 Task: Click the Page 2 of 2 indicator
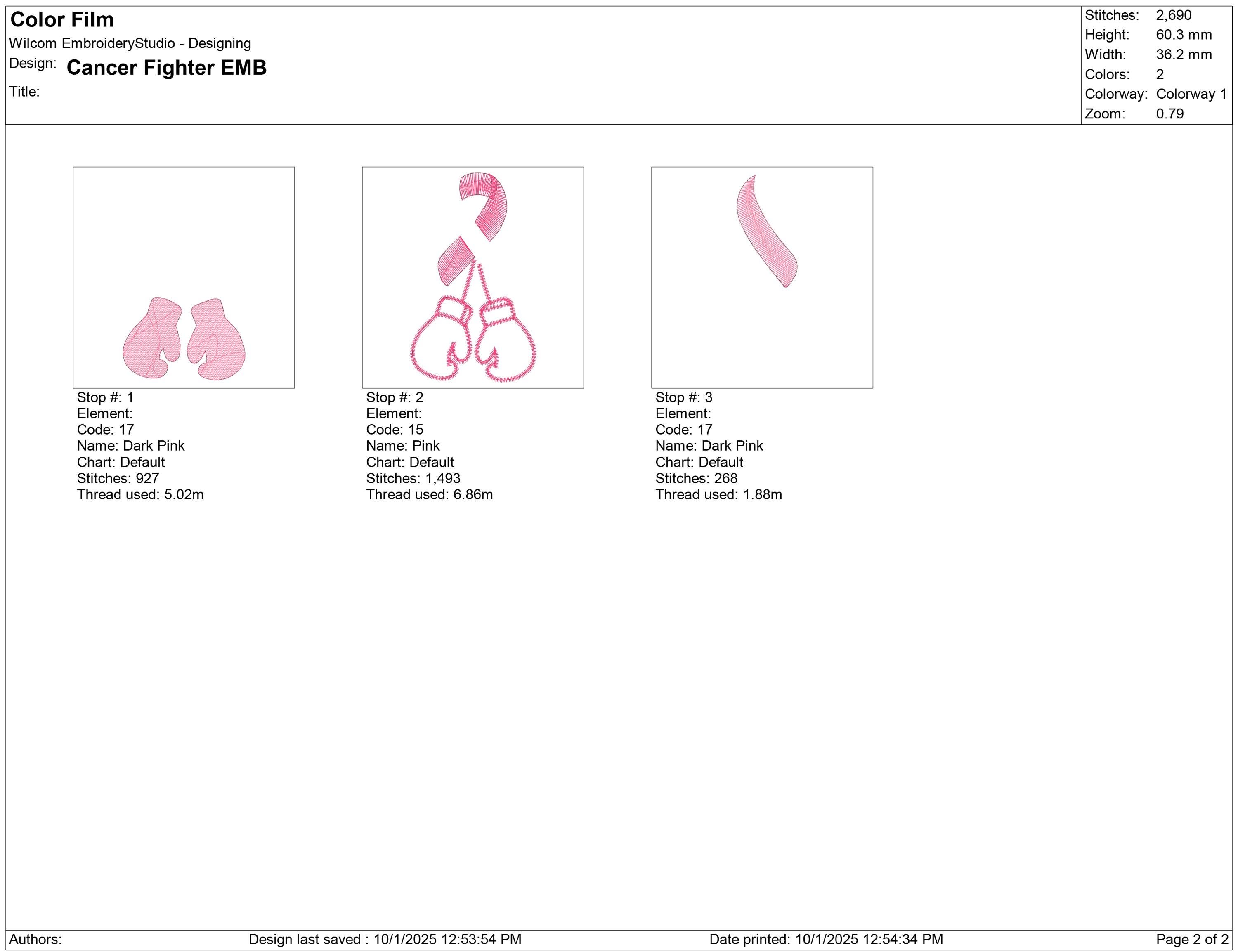click(1192, 940)
